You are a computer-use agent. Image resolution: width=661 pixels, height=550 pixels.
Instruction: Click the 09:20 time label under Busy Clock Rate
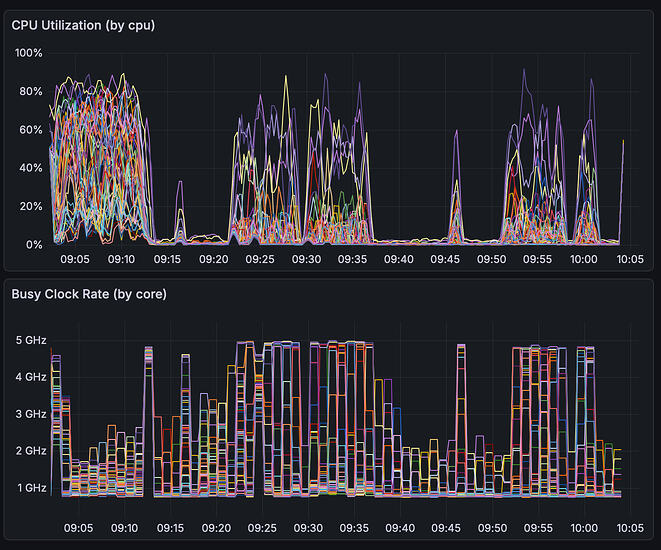pyautogui.click(x=216, y=528)
